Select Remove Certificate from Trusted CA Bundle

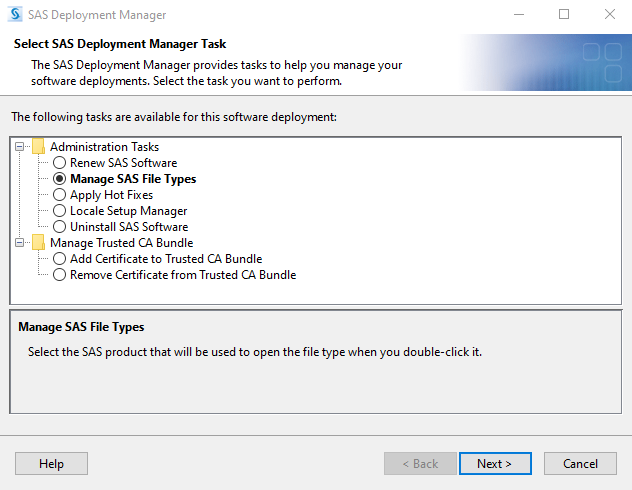coord(60,275)
